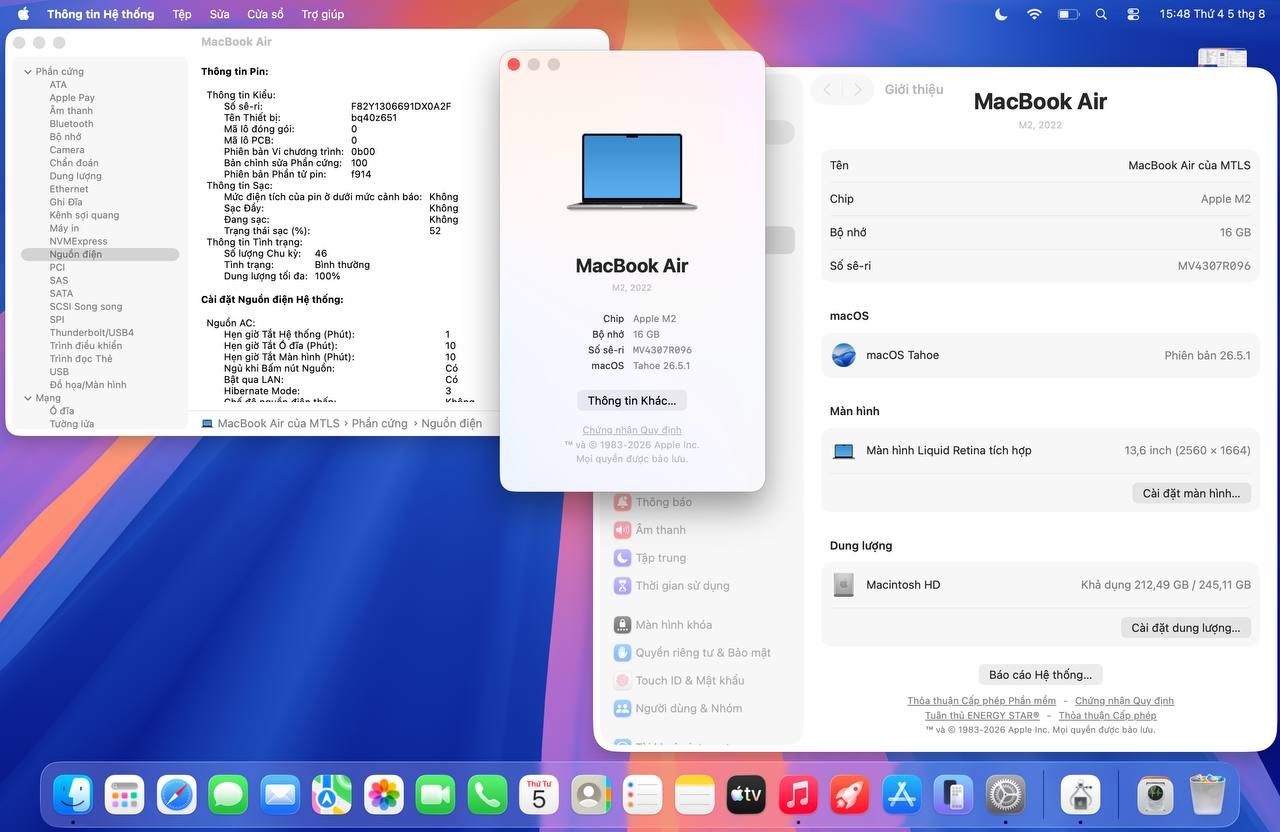Check the battery status icon in menu bar
Image resolution: width=1280 pixels, height=832 pixels.
[1068, 14]
